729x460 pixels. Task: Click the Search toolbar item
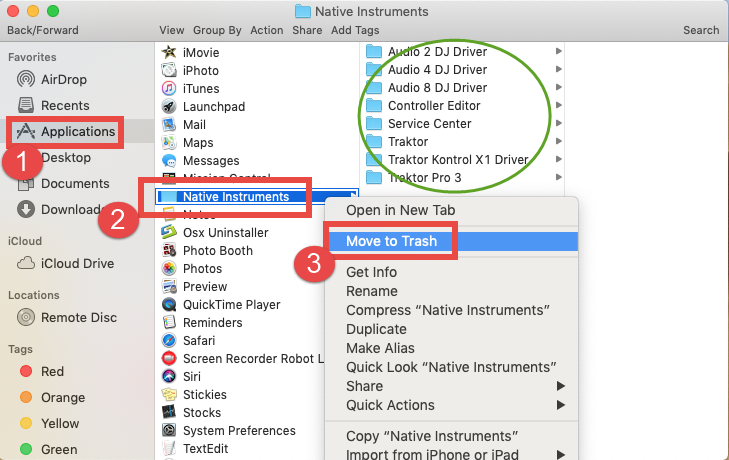[x=701, y=30]
